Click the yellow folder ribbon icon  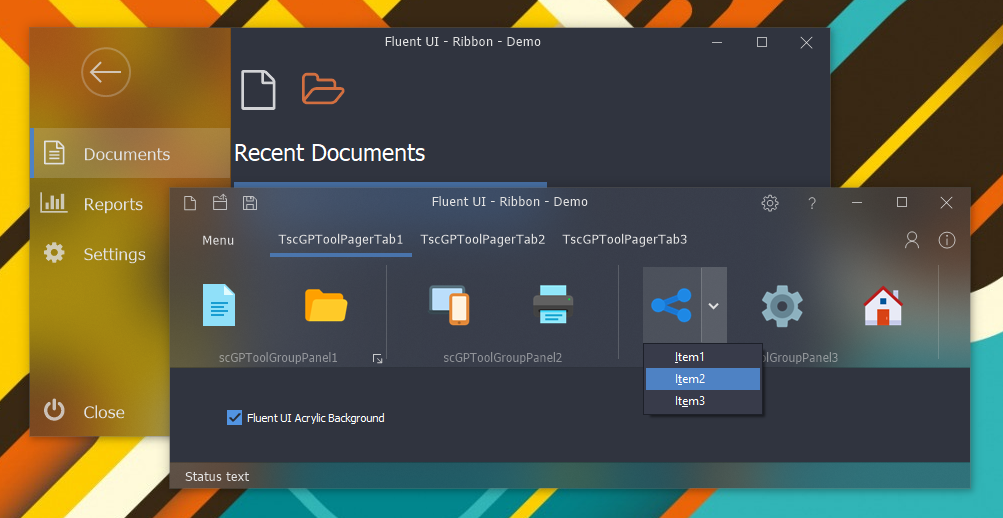326,305
